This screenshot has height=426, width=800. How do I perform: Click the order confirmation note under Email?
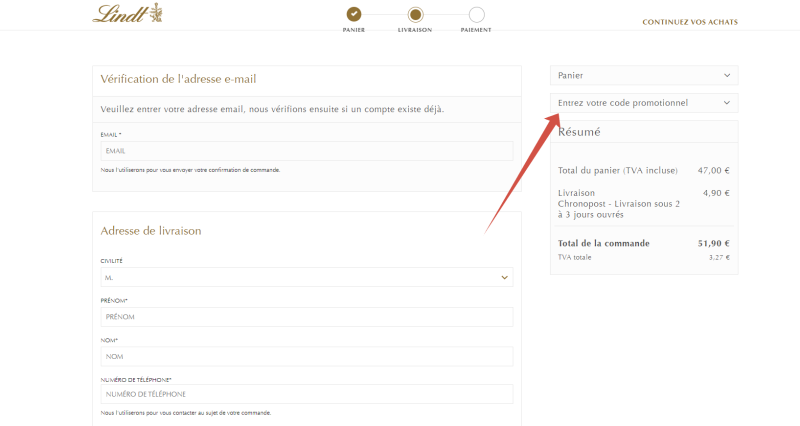click(190, 170)
